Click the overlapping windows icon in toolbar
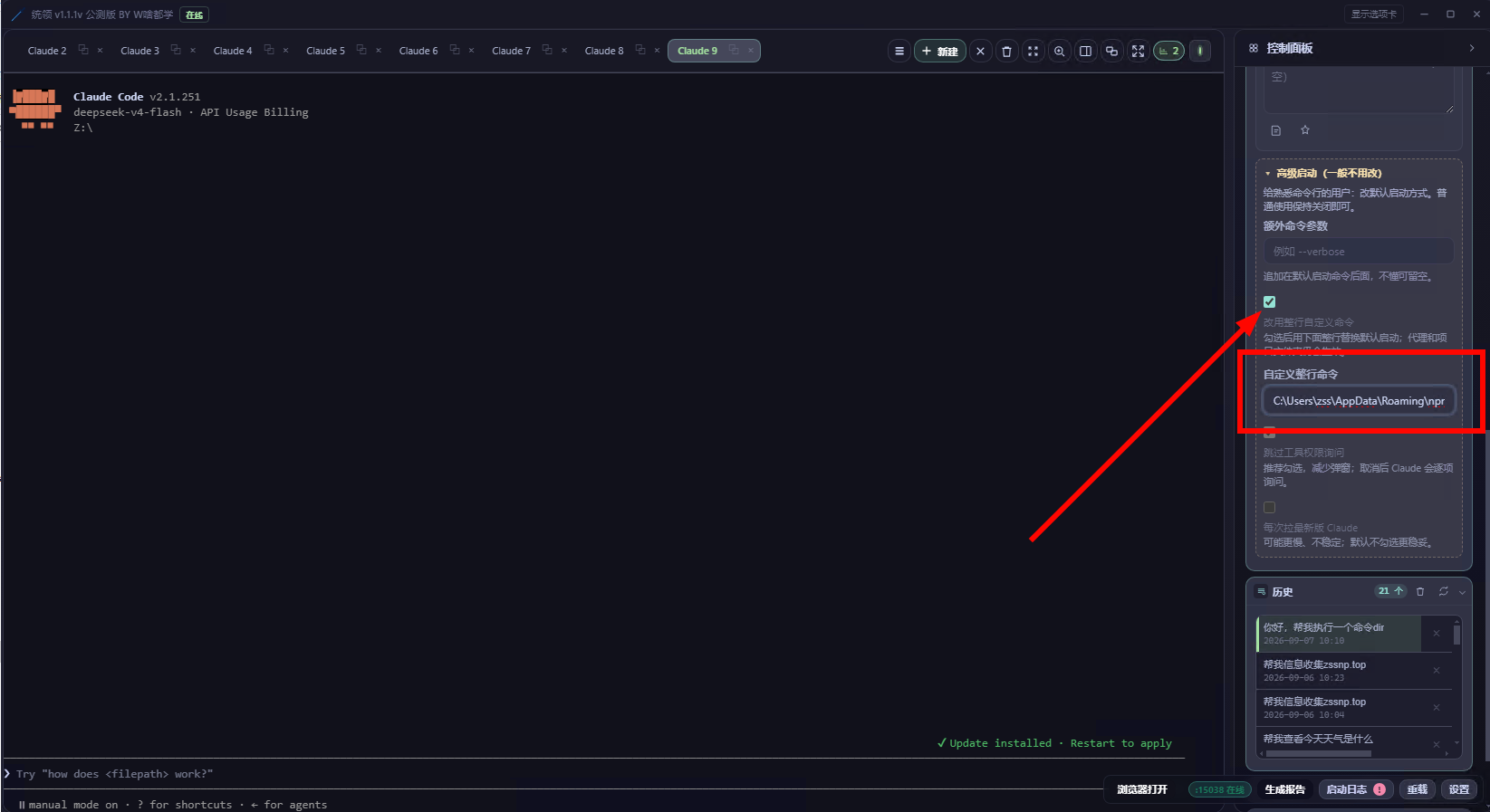This screenshot has width=1490, height=812. (1111, 52)
